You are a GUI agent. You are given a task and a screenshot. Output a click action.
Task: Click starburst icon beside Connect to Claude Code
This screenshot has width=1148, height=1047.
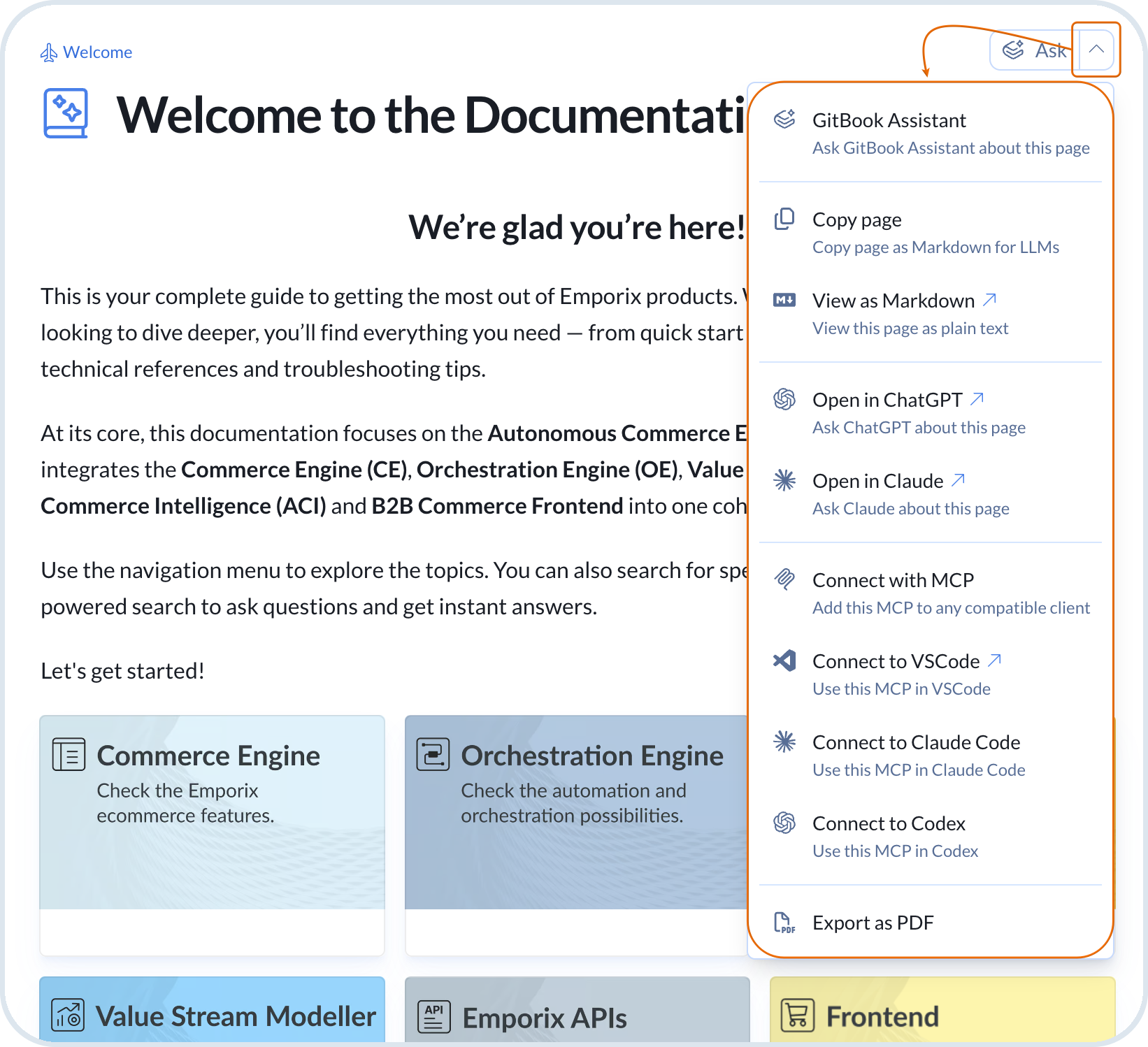(x=784, y=742)
